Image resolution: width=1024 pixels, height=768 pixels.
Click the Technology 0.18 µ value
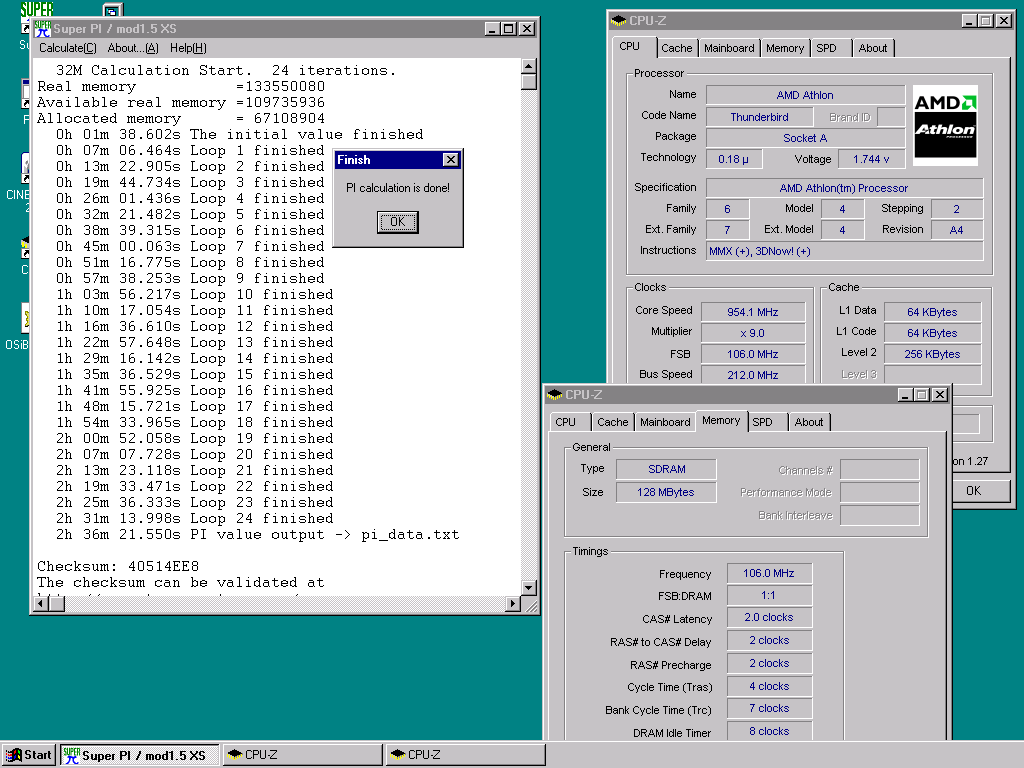coord(733,159)
